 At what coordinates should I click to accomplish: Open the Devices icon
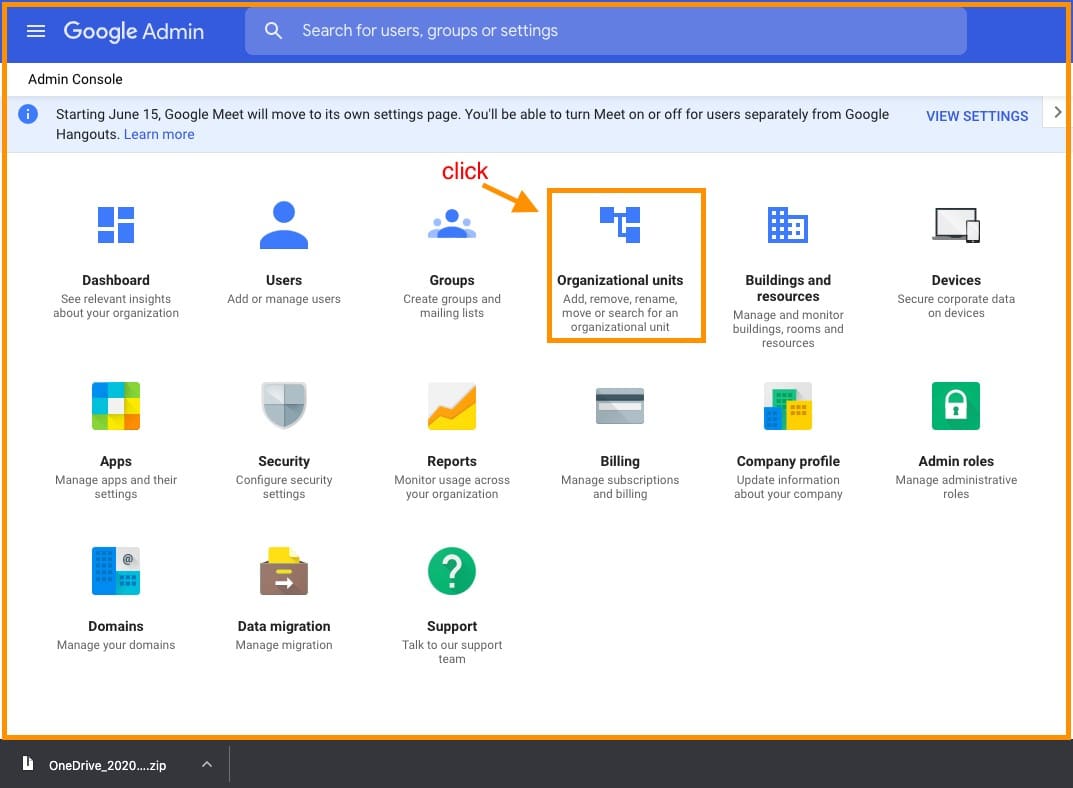956,225
